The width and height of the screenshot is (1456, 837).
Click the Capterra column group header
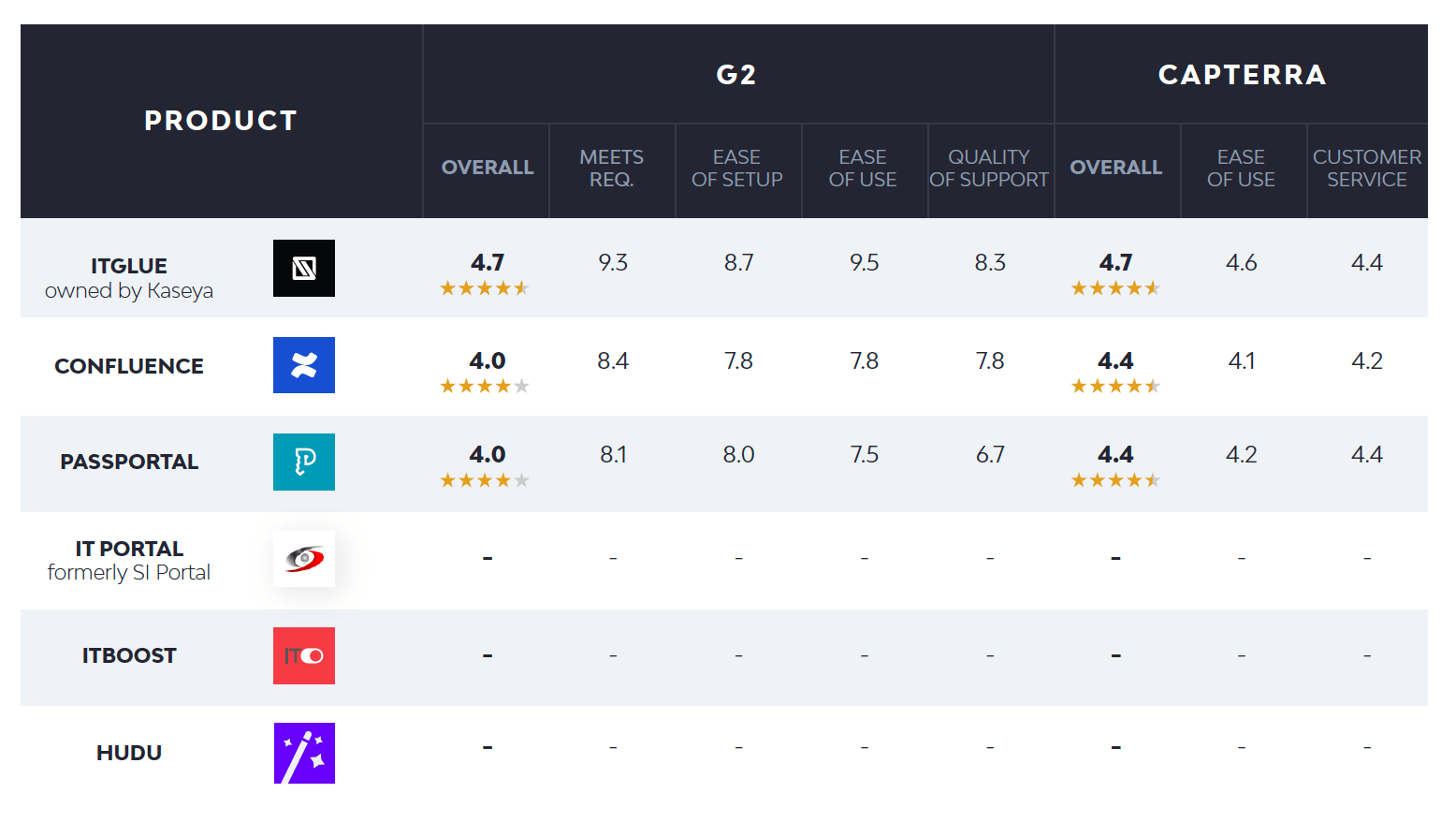1242,75
